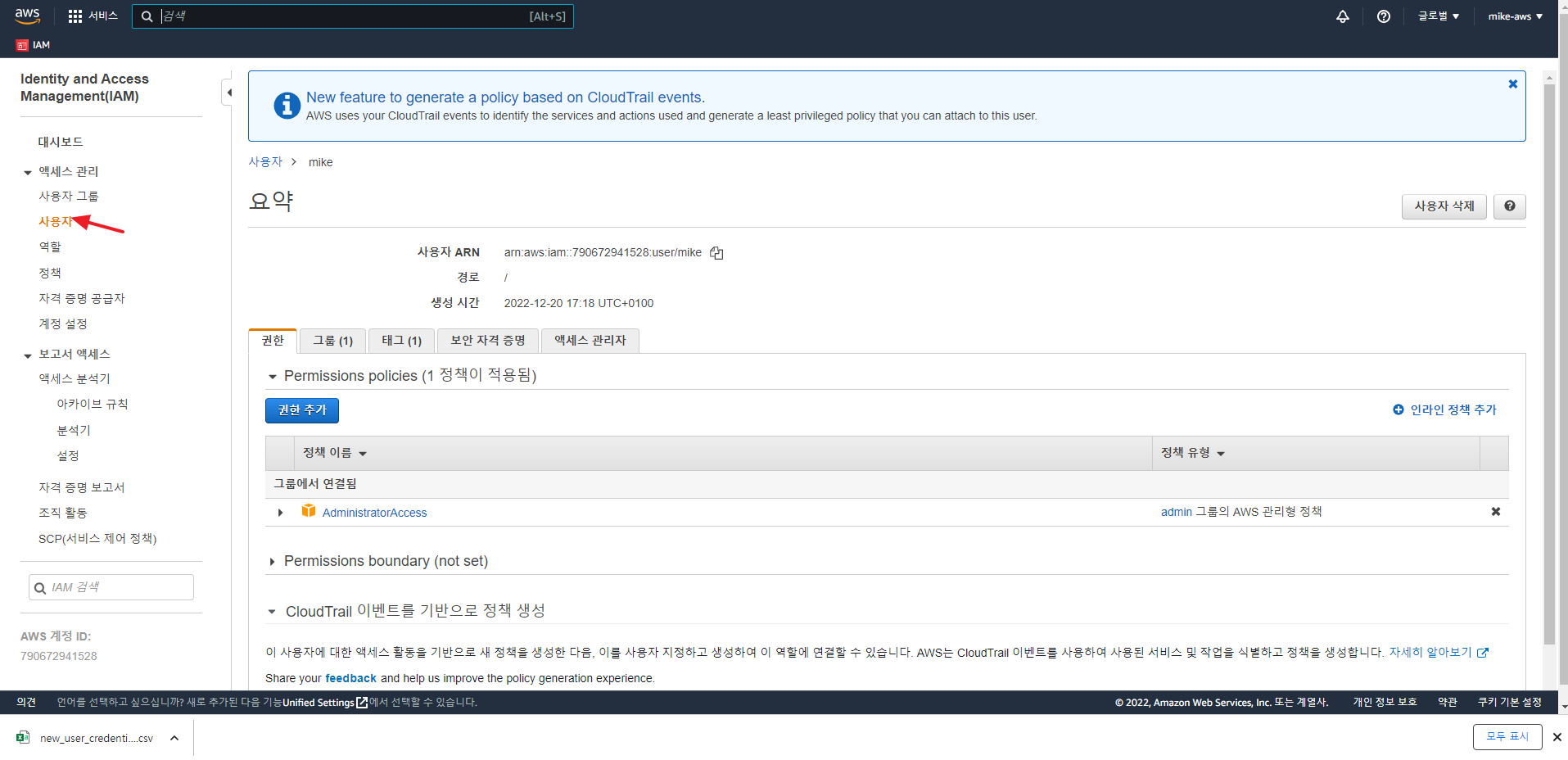
Task: Click the external link icon after 자세히 알아보기
Action: pos(1482,653)
